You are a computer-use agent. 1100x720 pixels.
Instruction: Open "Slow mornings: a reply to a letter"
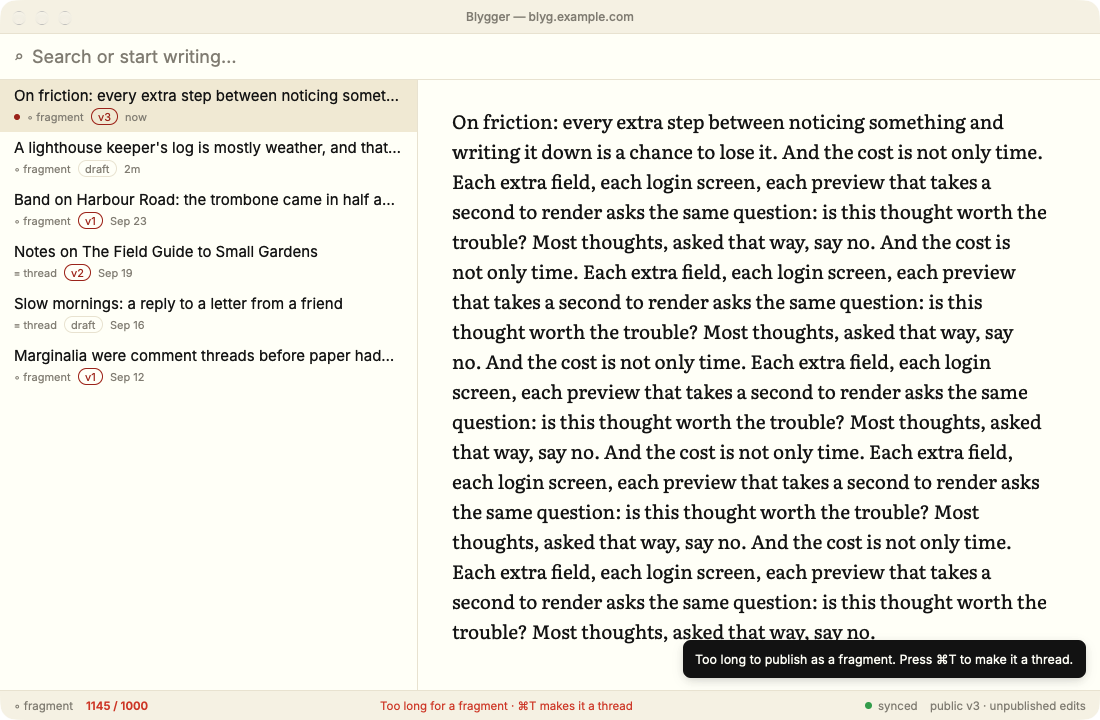click(x=208, y=314)
